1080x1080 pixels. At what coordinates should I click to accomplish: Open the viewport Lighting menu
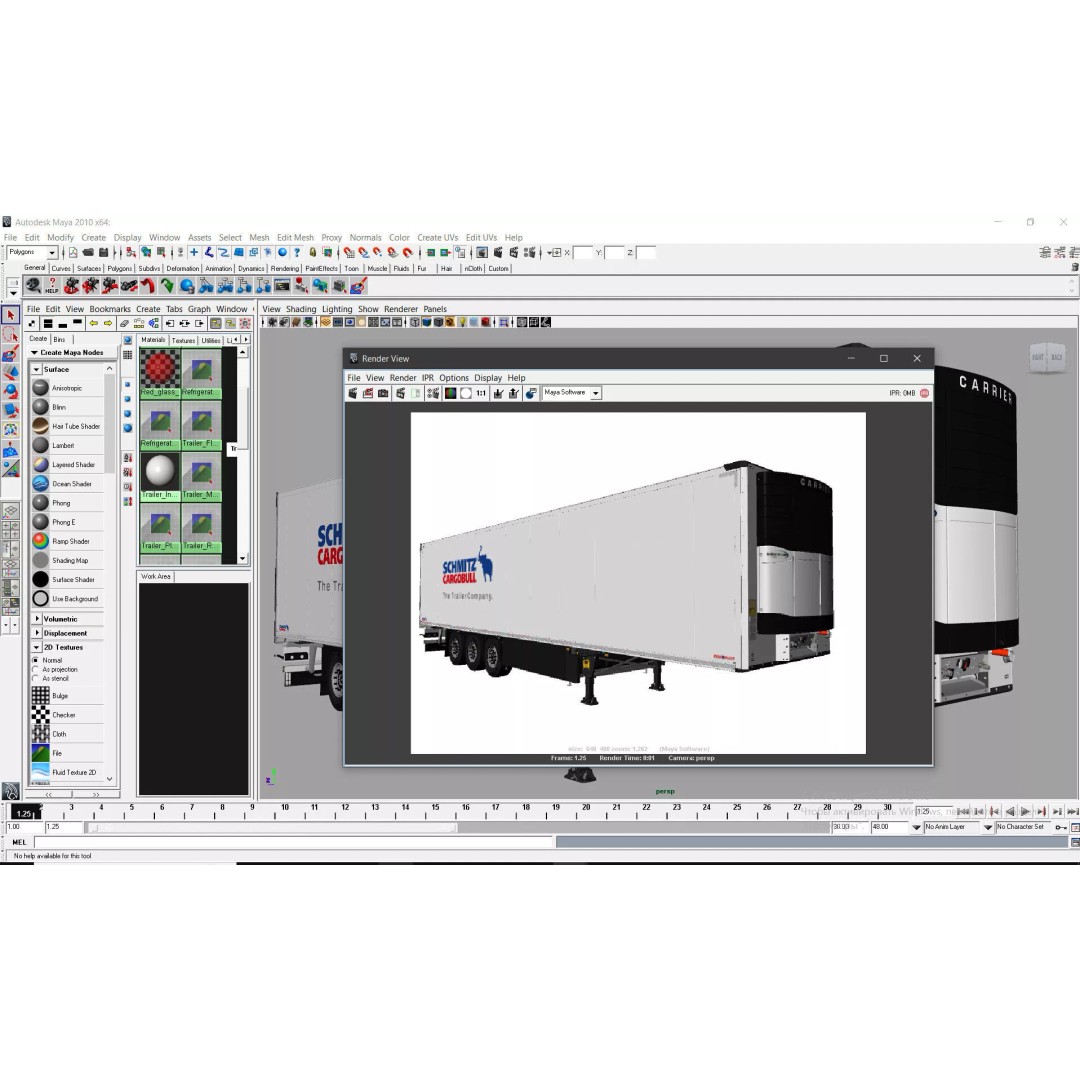[x=337, y=309]
